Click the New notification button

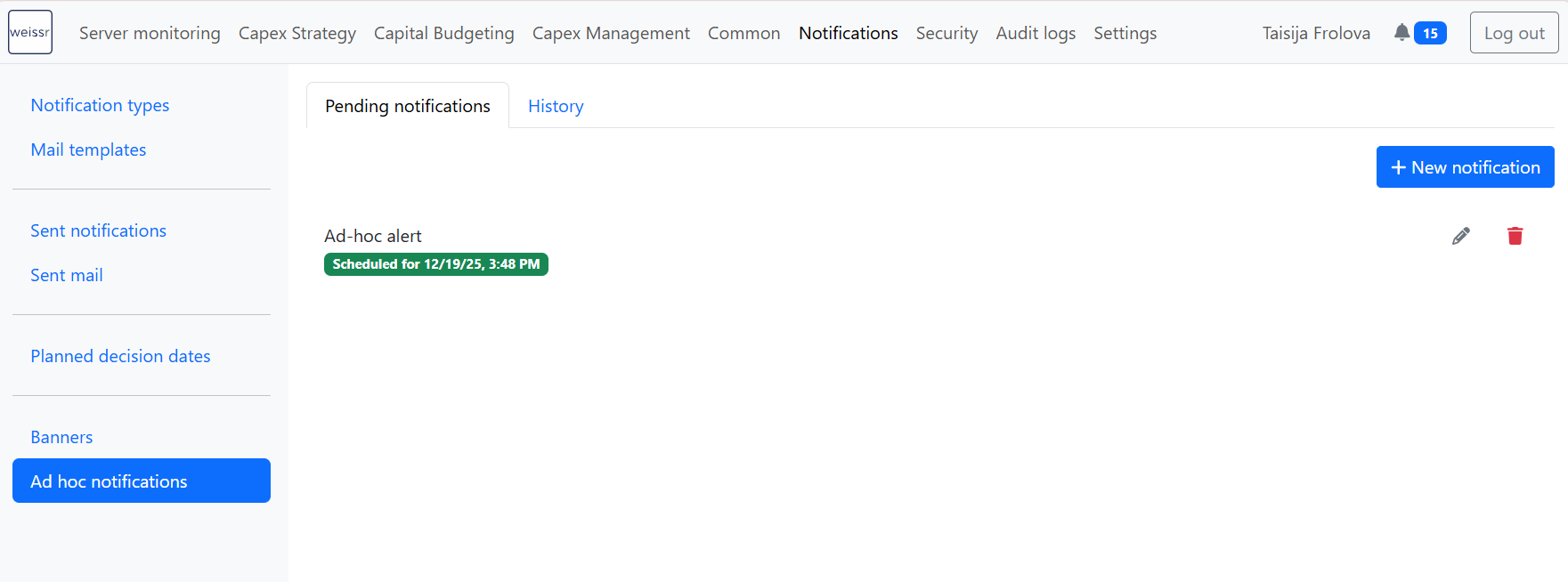[x=1465, y=167]
